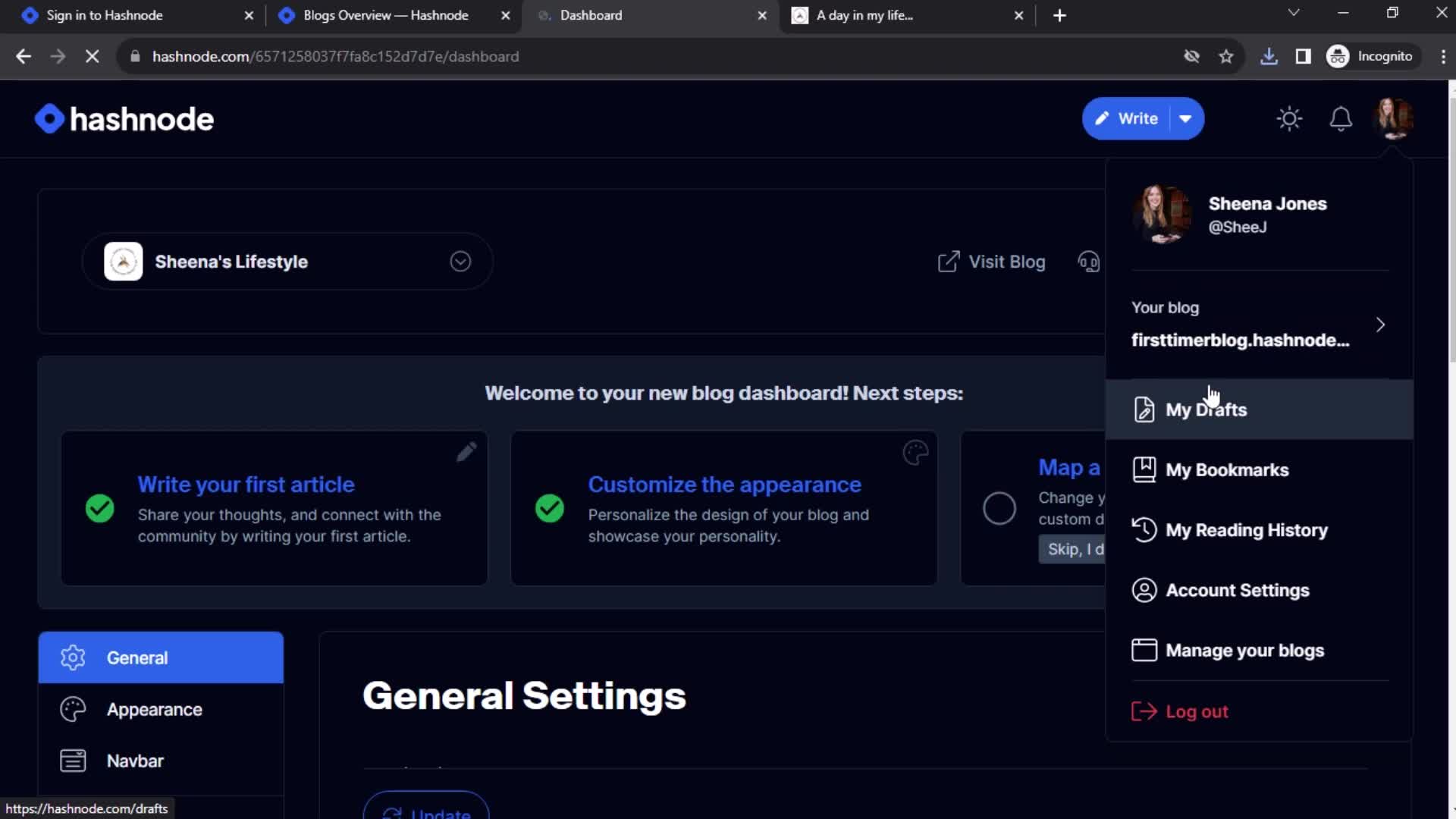1456x819 pixels.
Task: Open My Bookmarks section
Action: tap(1227, 470)
